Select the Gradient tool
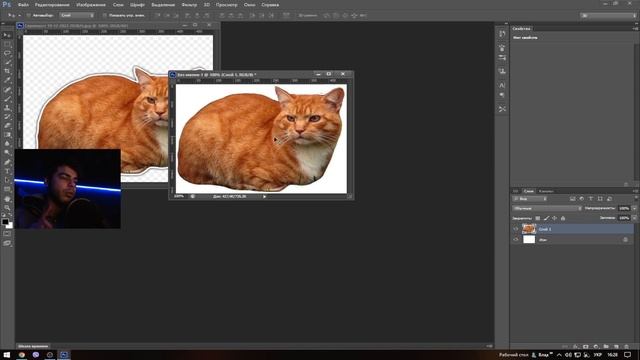Viewport: 640px width, 360px height. point(7,135)
